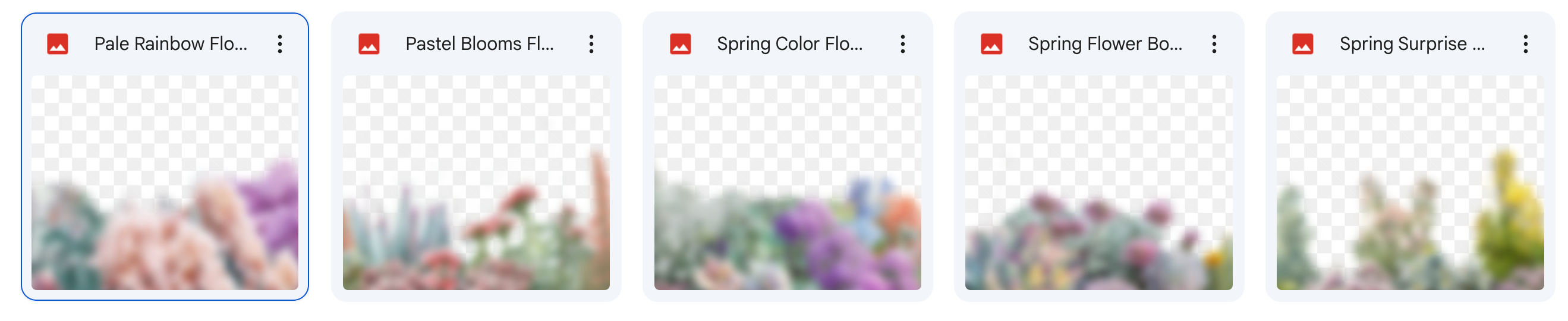The image size is (1568, 321).
Task: Open more actions for Pastel Blooms file
Action: 591,44
